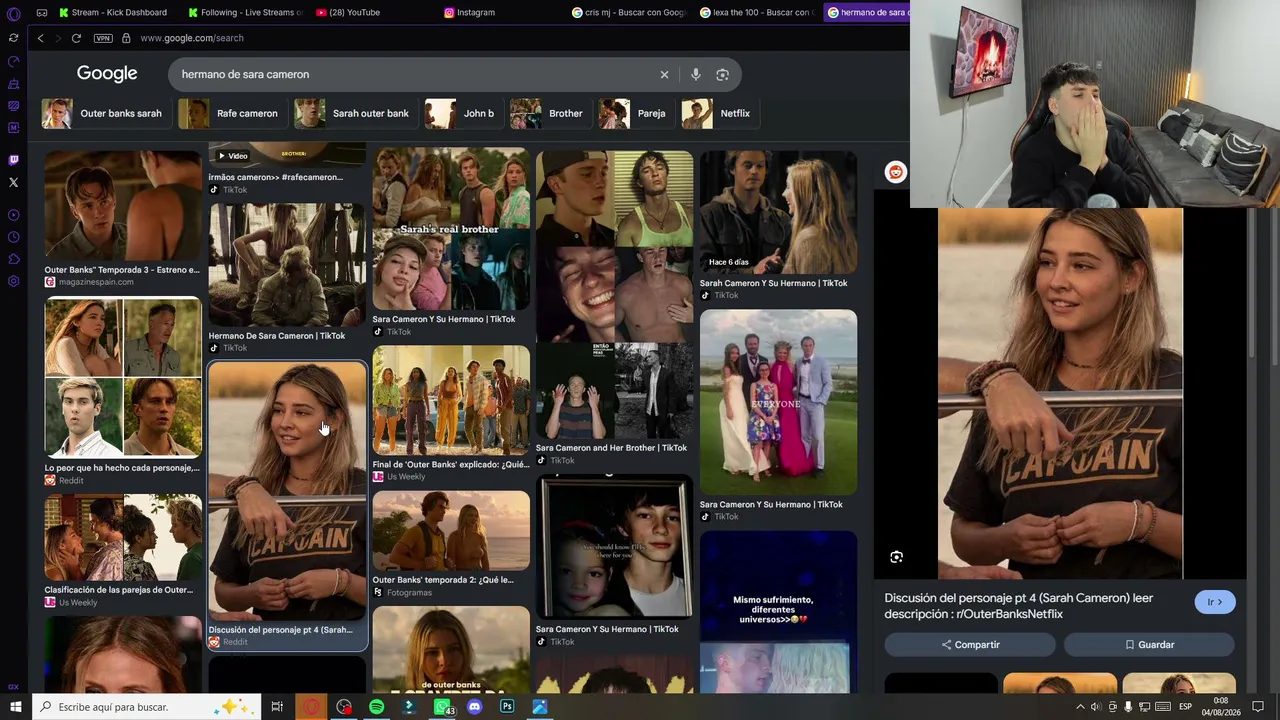Open the sidebar player icon
The width and height of the screenshot is (1280, 720).
13,215
